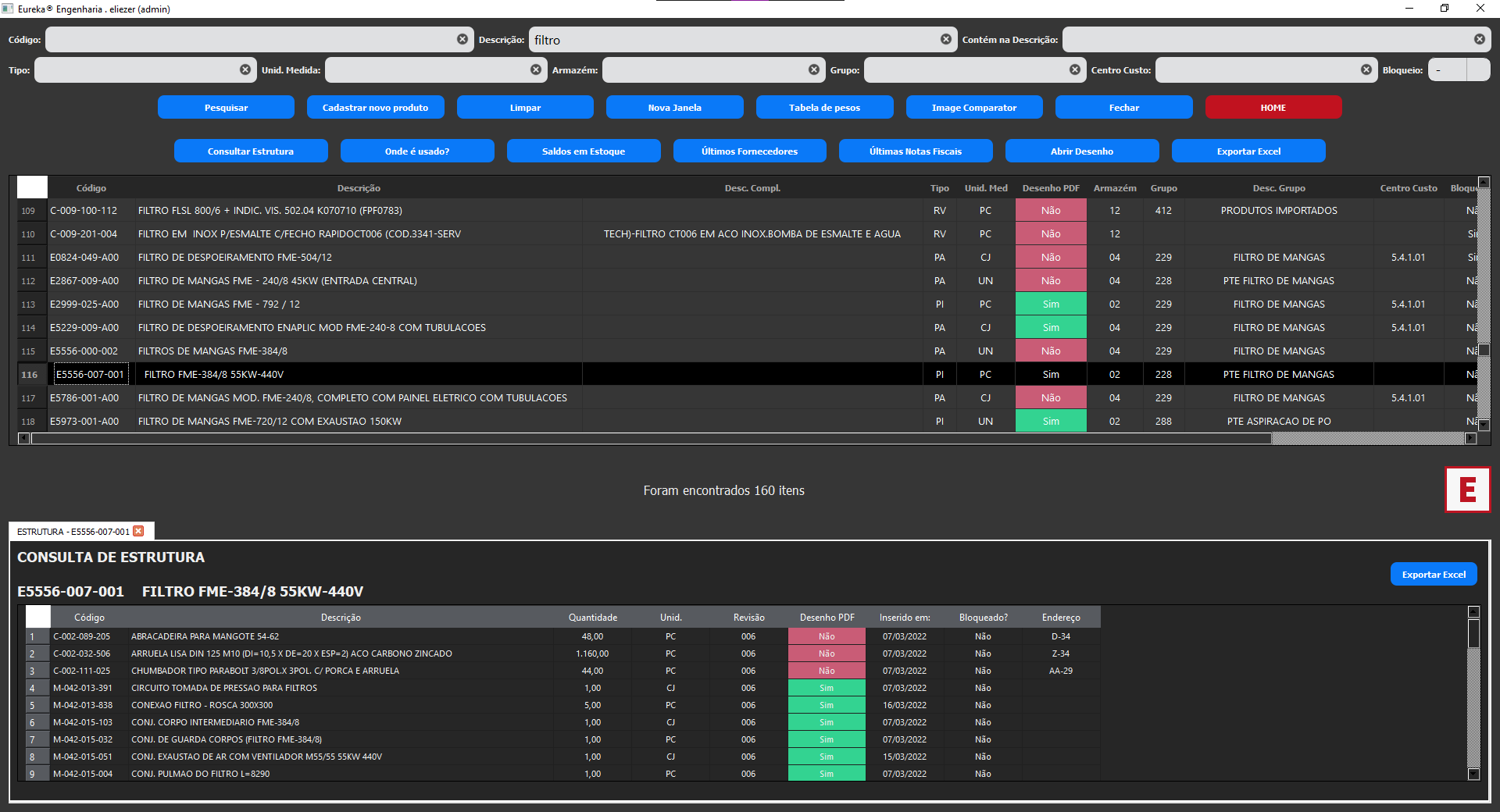Screen dimensions: 1500x812
Task: Click the Pesquisar button
Action: pyautogui.click(x=226, y=107)
